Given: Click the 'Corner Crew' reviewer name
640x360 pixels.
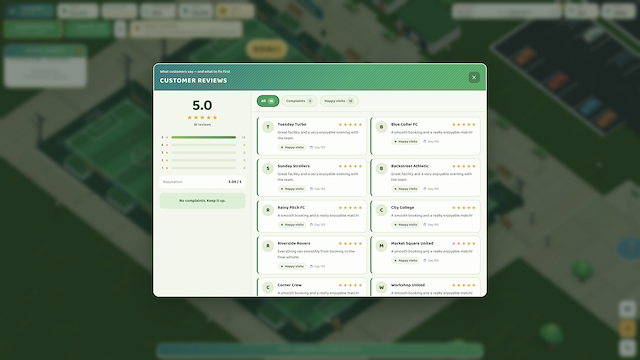Looking at the screenshot, I should (289, 285).
